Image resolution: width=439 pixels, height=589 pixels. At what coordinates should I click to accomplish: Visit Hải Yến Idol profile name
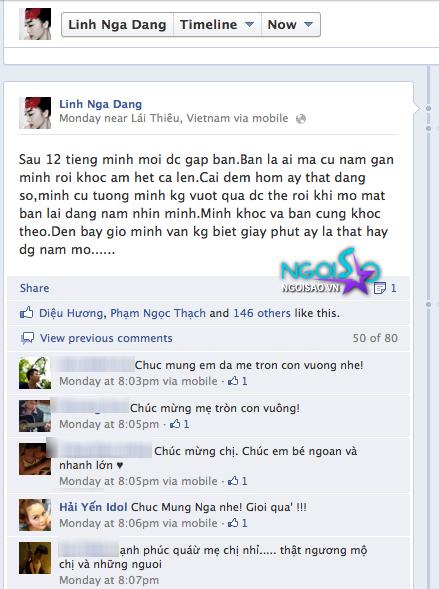click(x=93, y=507)
